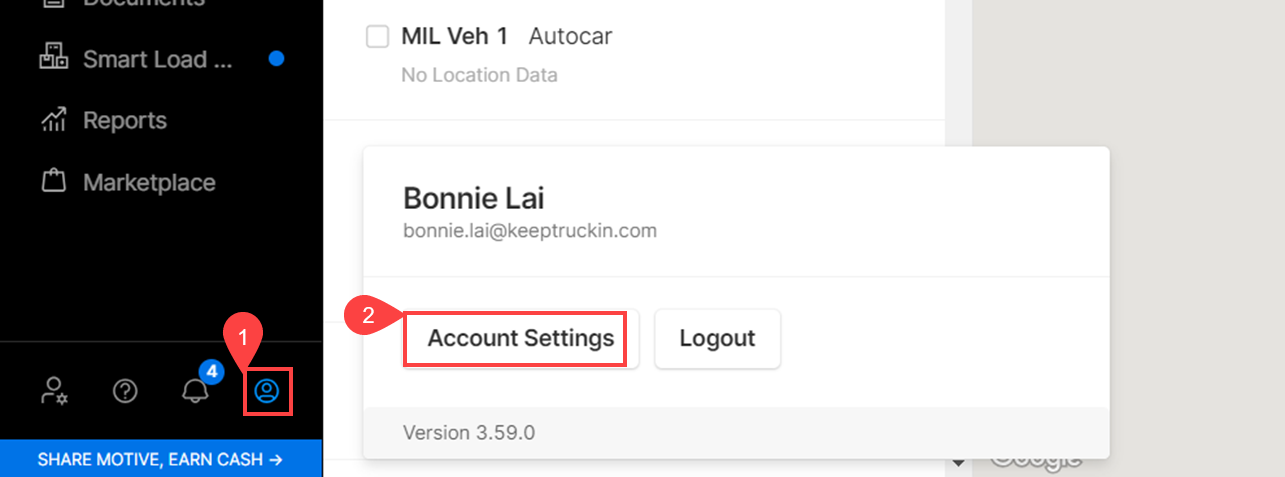
Task: Open the admin user-gear icon
Action: point(54,391)
